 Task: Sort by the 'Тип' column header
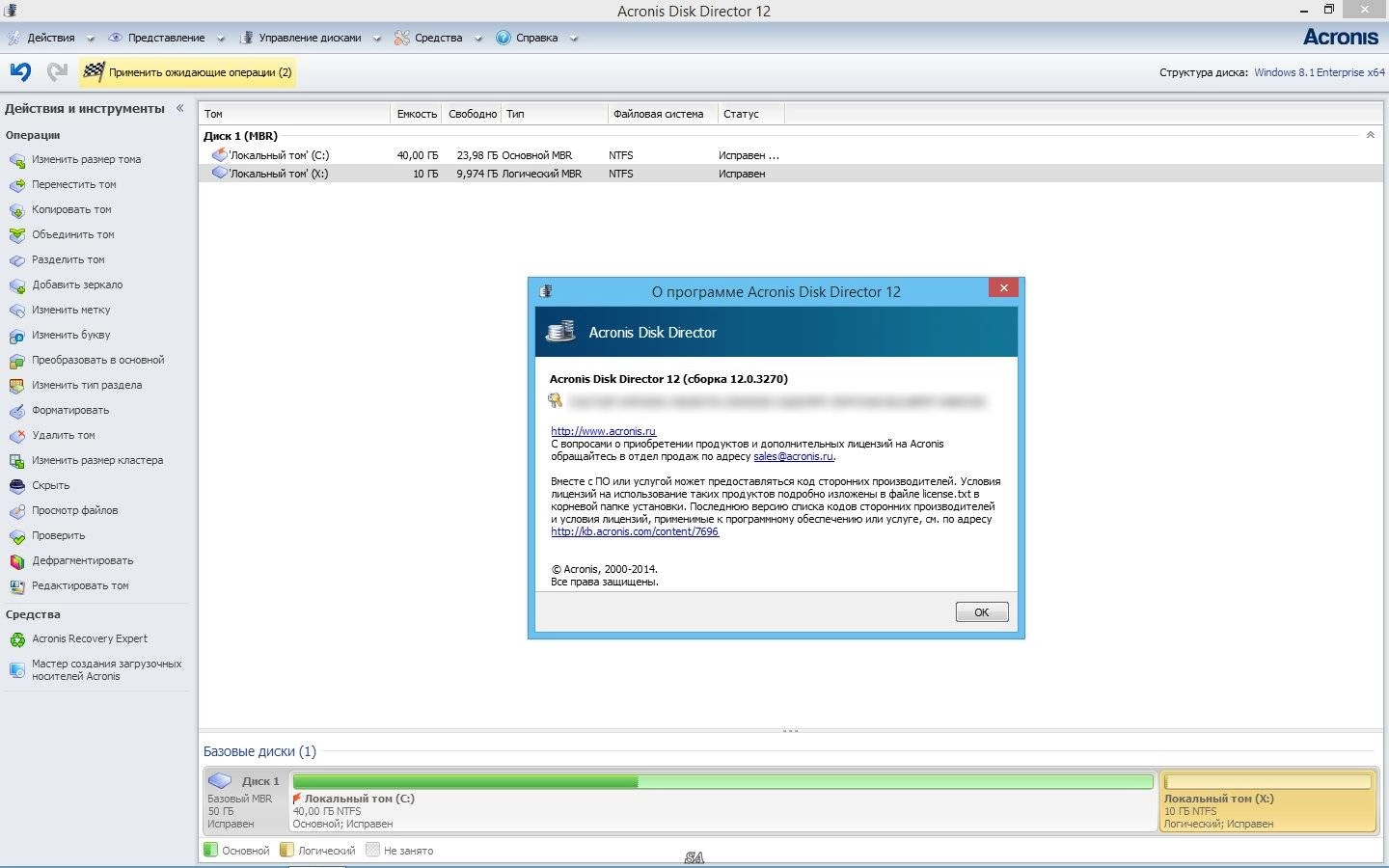click(555, 114)
